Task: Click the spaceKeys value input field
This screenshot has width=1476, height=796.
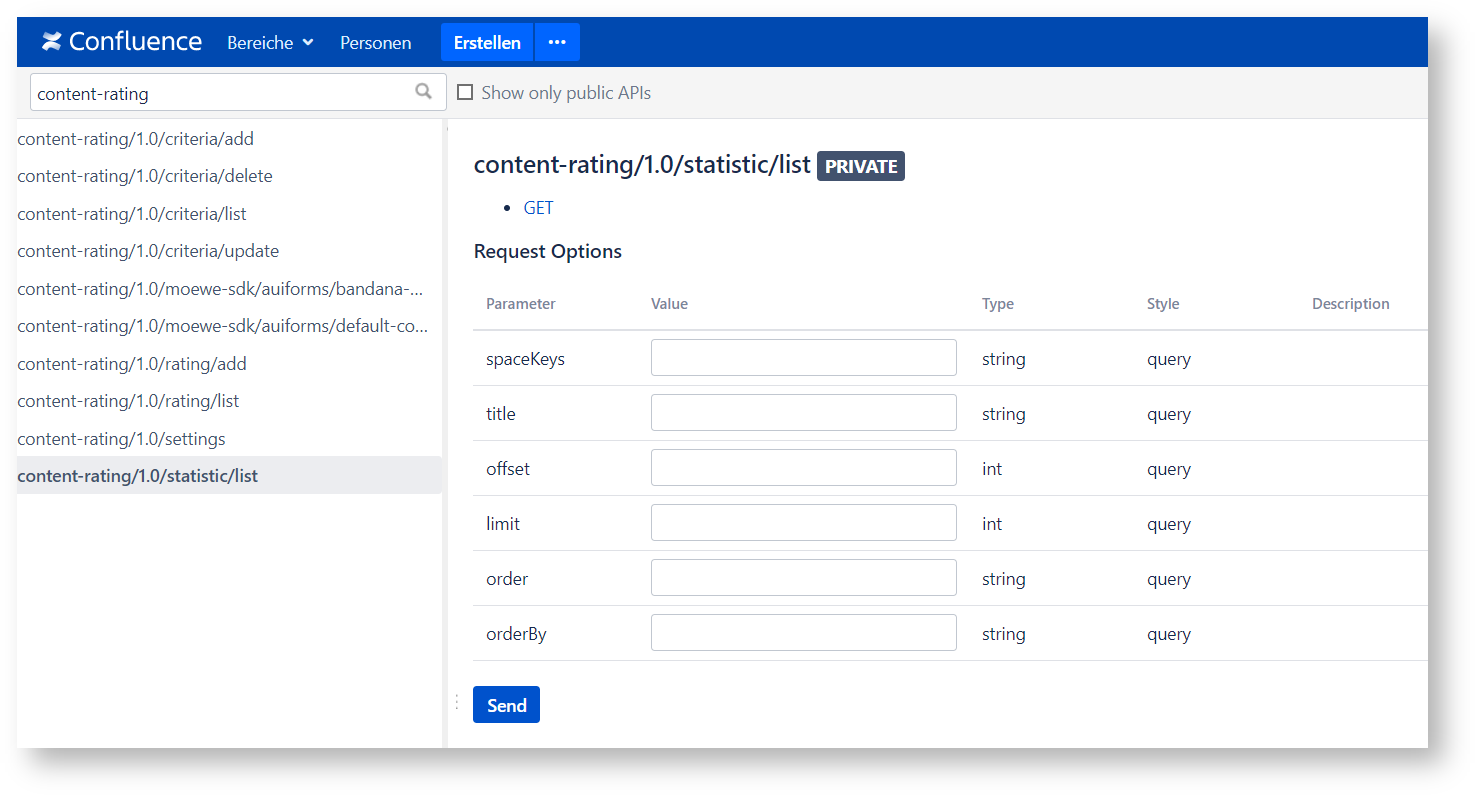Action: click(x=803, y=358)
